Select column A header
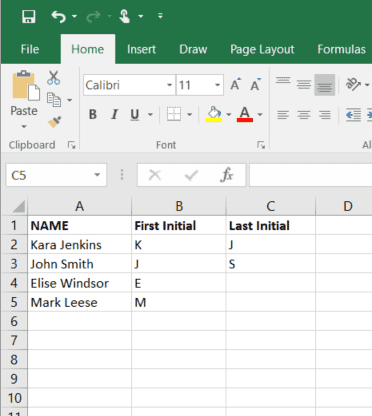This screenshot has width=372, height=416. [79, 206]
